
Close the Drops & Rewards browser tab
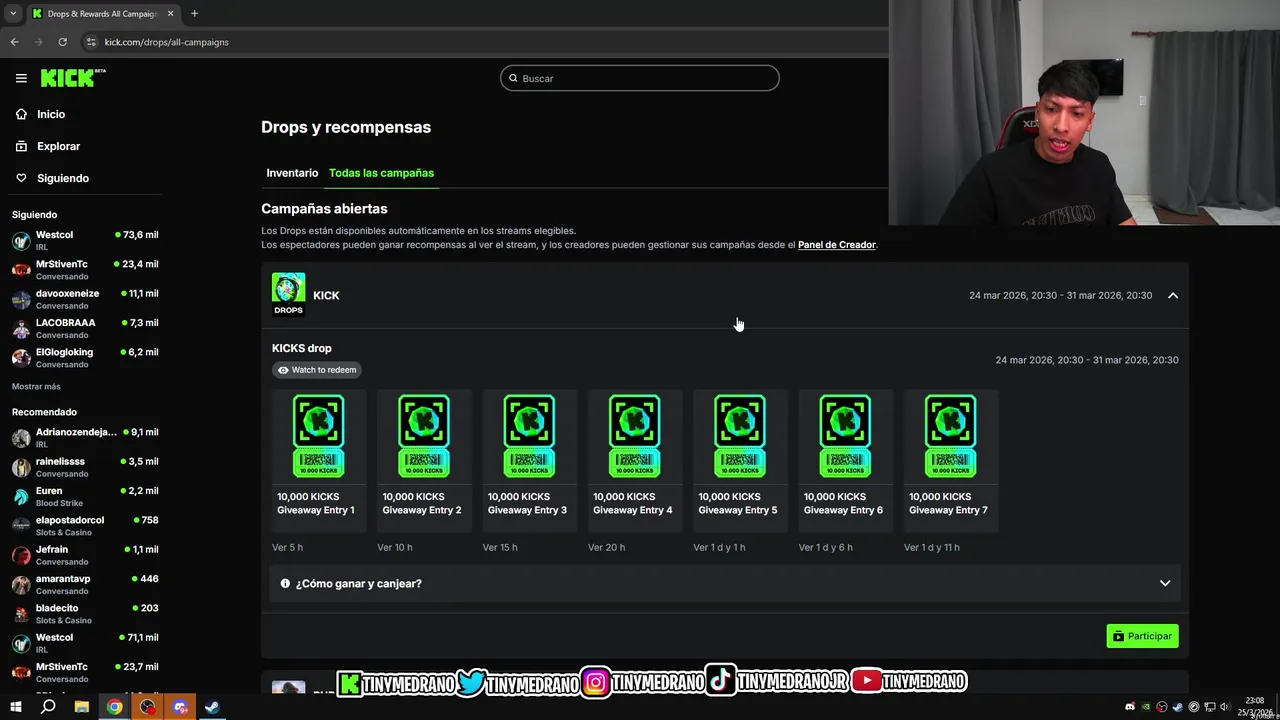click(x=170, y=13)
